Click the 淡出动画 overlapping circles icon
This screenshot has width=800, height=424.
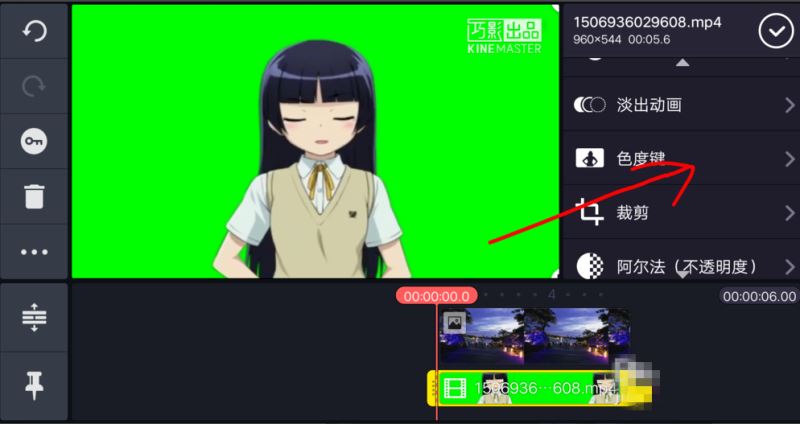click(x=590, y=105)
